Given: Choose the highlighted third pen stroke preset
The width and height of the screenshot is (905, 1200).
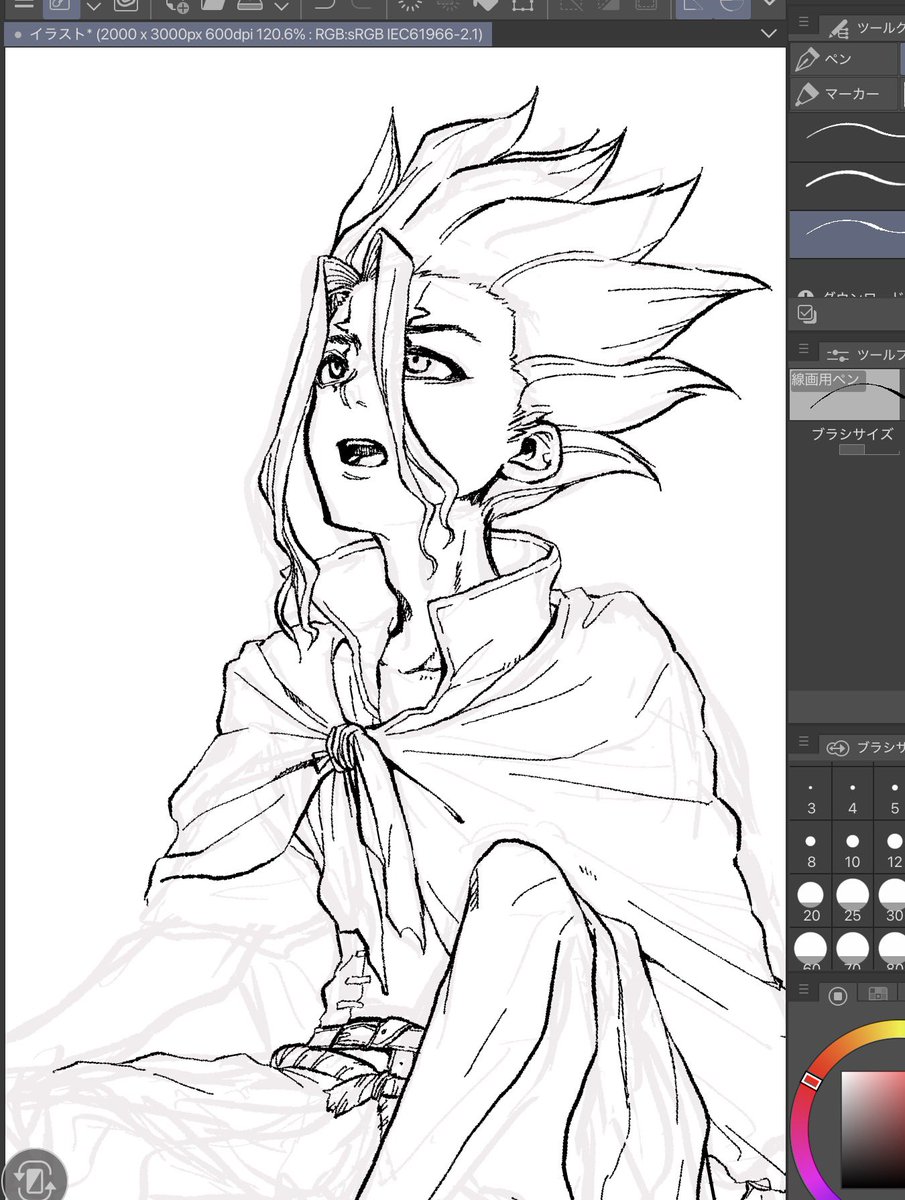Looking at the screenshot, I should click(848, 234).
